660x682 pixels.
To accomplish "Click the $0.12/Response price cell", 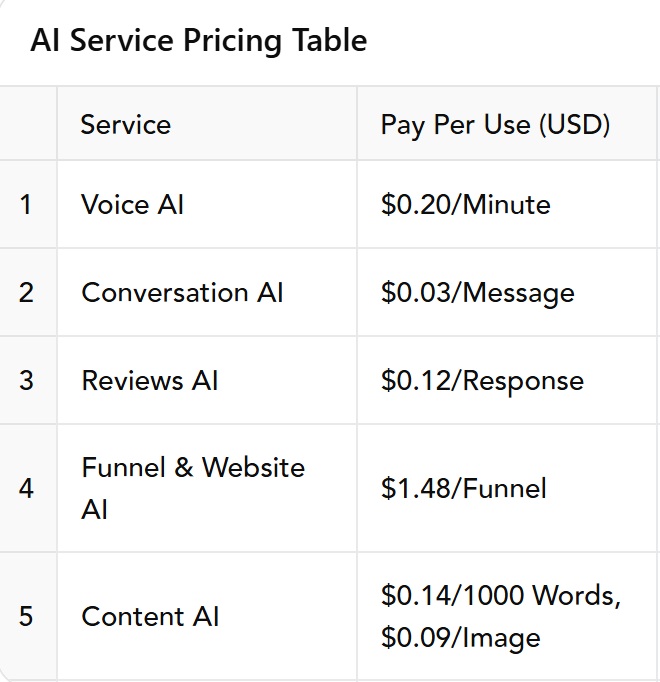I will (x=507, y=380).
